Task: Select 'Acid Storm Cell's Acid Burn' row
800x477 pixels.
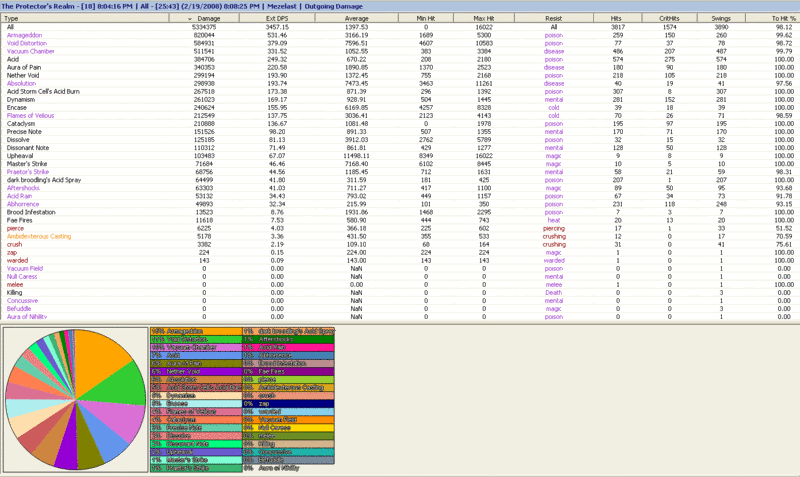Action: (x=400, y=91)
